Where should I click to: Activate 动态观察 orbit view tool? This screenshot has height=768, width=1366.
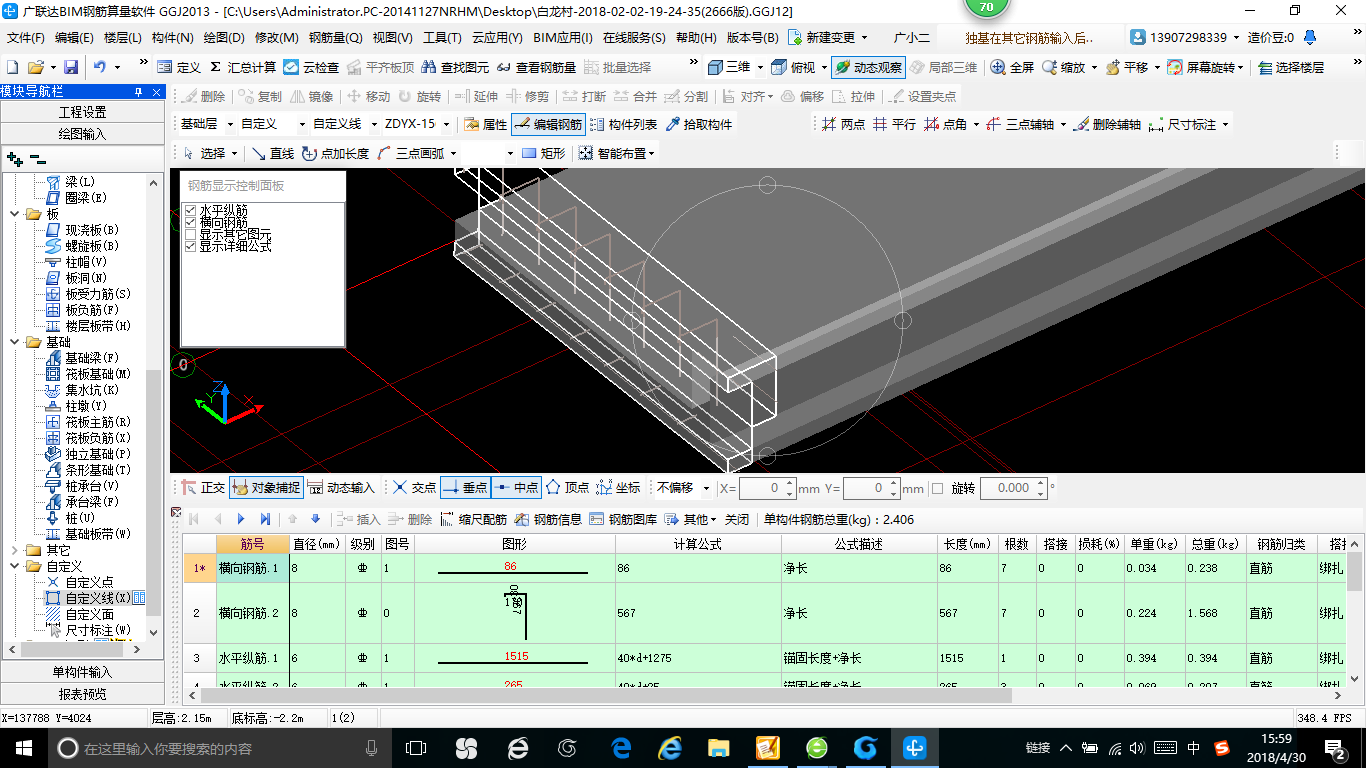[x=868, y=67]
